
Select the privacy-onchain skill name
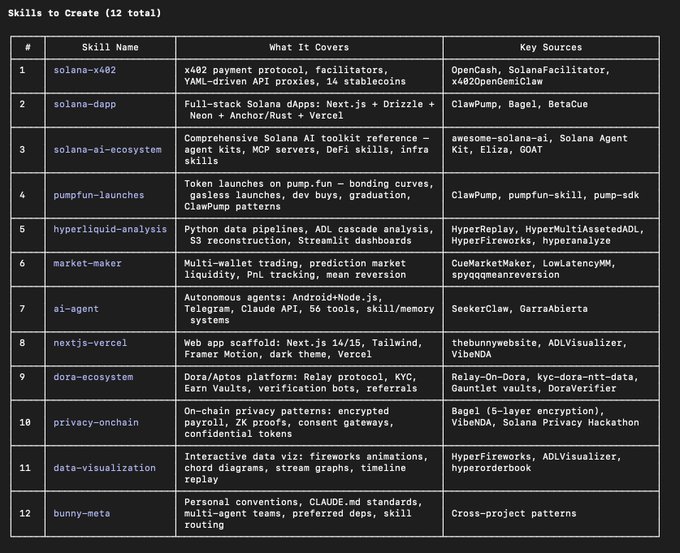tap(98, 423)
